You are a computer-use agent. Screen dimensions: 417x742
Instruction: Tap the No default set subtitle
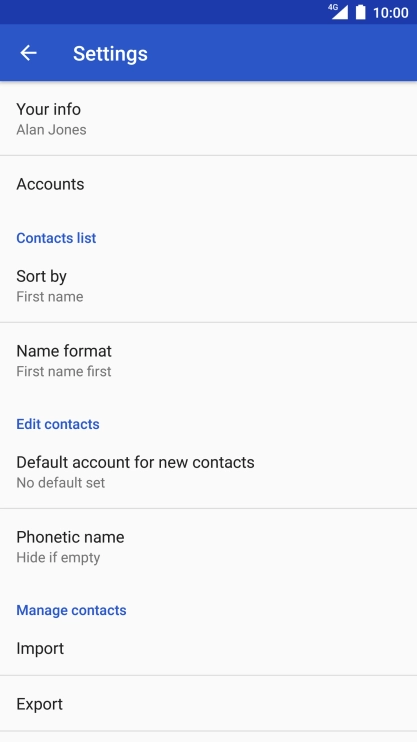click(x=61, y=483)
